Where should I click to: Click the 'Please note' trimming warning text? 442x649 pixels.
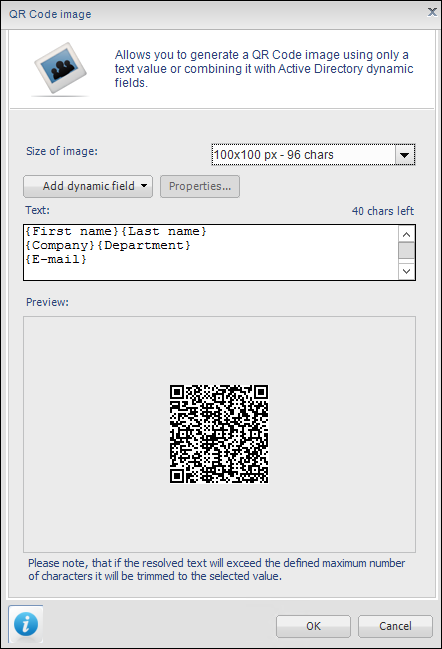(x=216, y=570)
